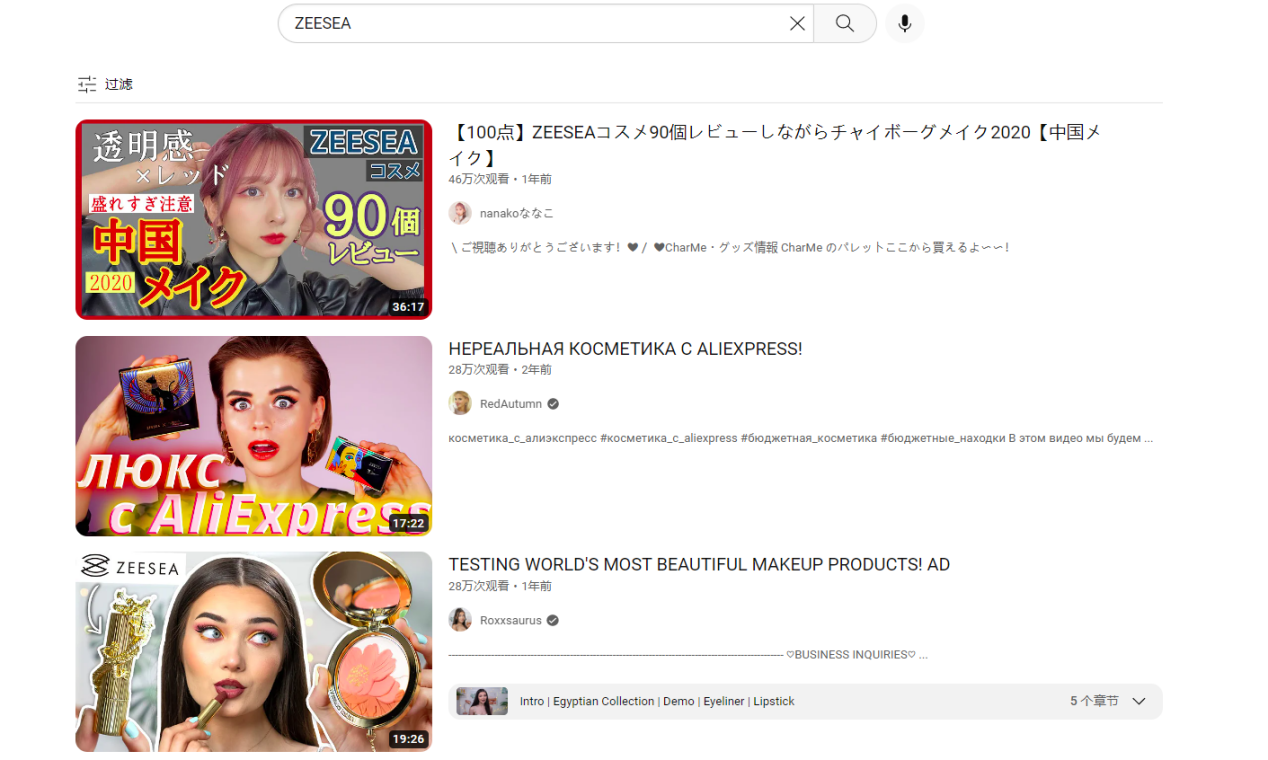Open TESTING WORLD'S MOST BEAUTIFUL MAKEUP title
The width and height of the screenshot is (1268, 760).
(x=698, y=565)
